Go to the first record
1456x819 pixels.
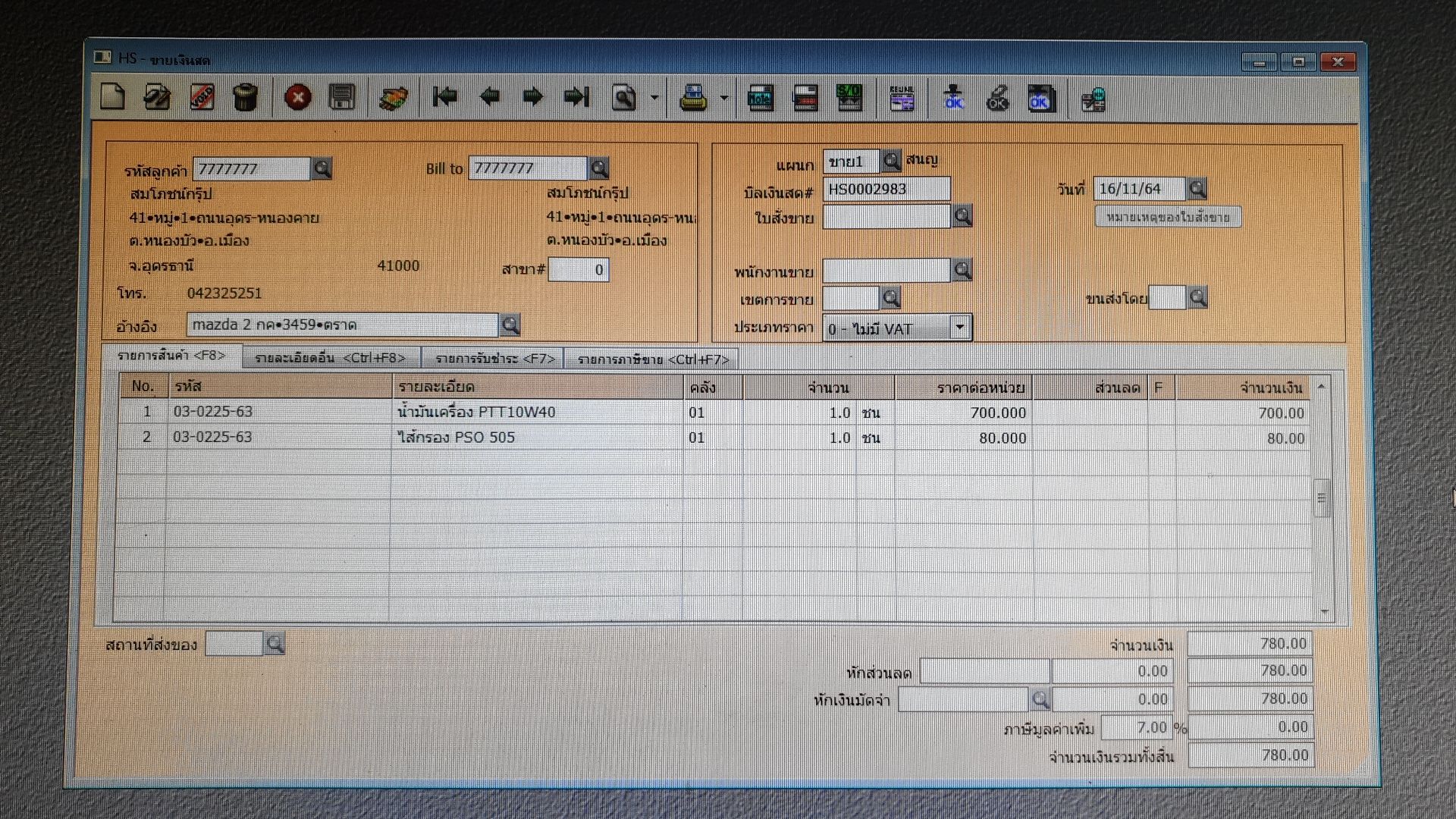click(445, 97)
